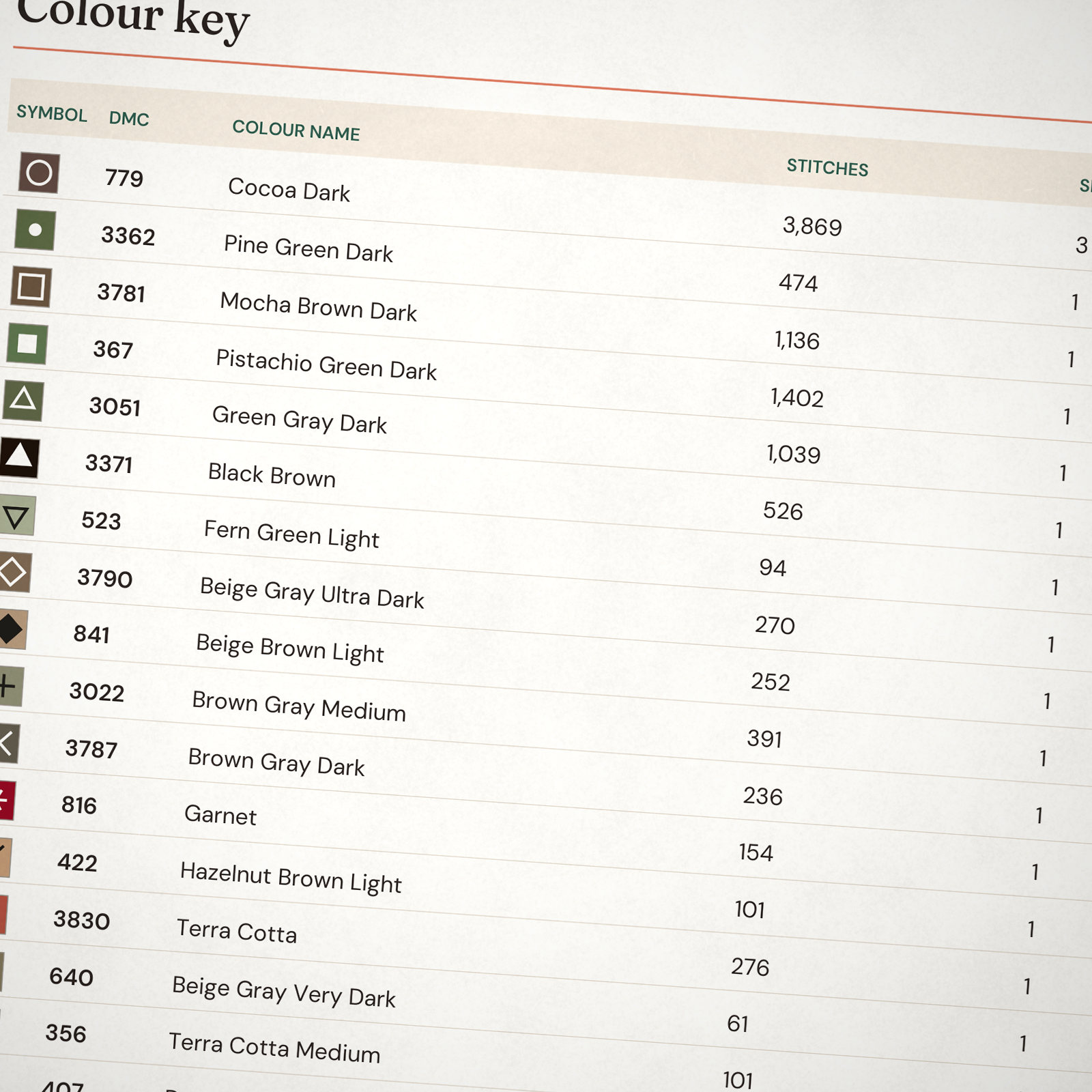Screen dimensions: 1092x1092
Task: Select DMC code 3362
Action: (128, 236)
